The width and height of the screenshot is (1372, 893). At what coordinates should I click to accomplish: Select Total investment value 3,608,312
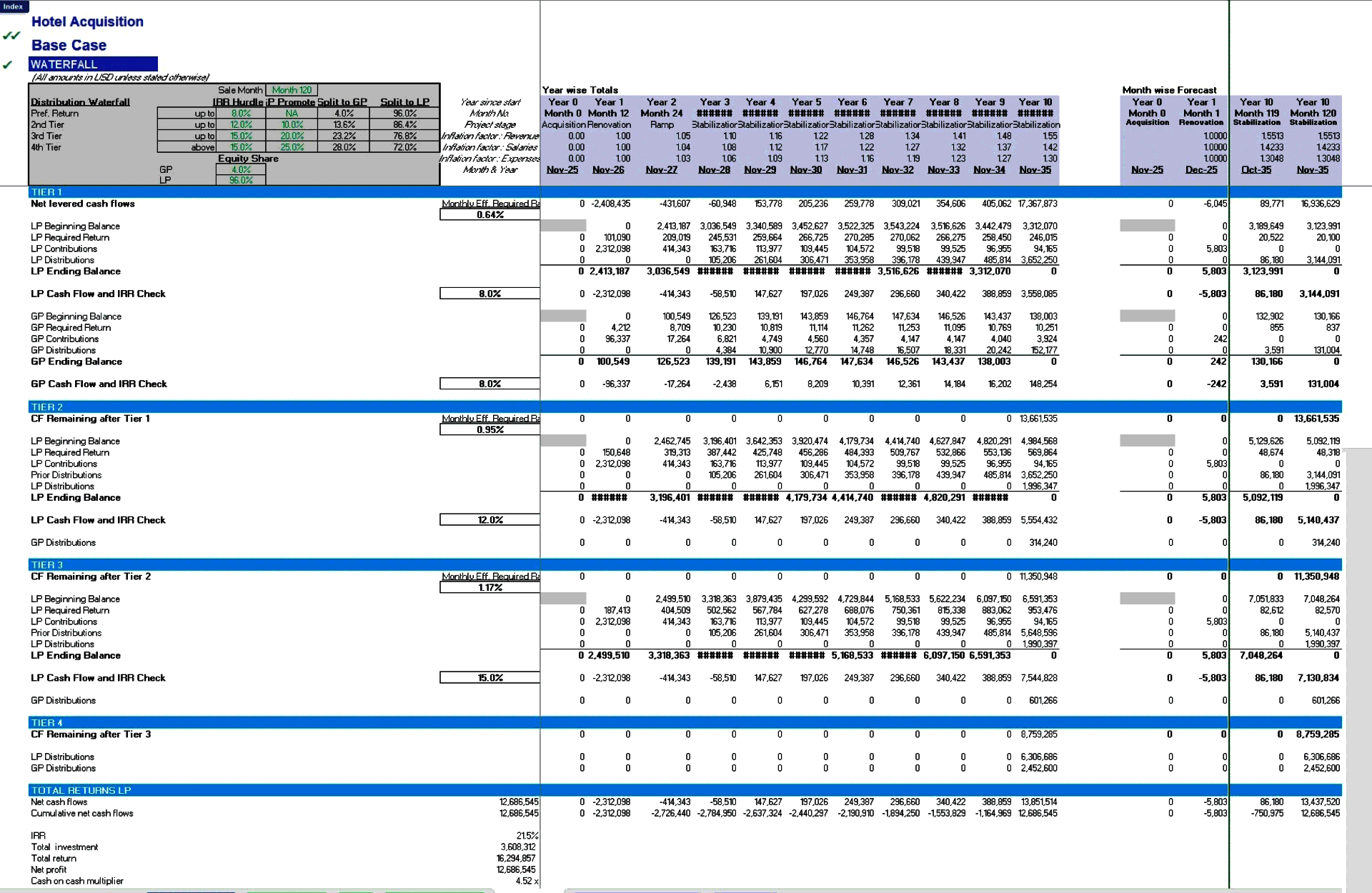[x=518, y=847]
